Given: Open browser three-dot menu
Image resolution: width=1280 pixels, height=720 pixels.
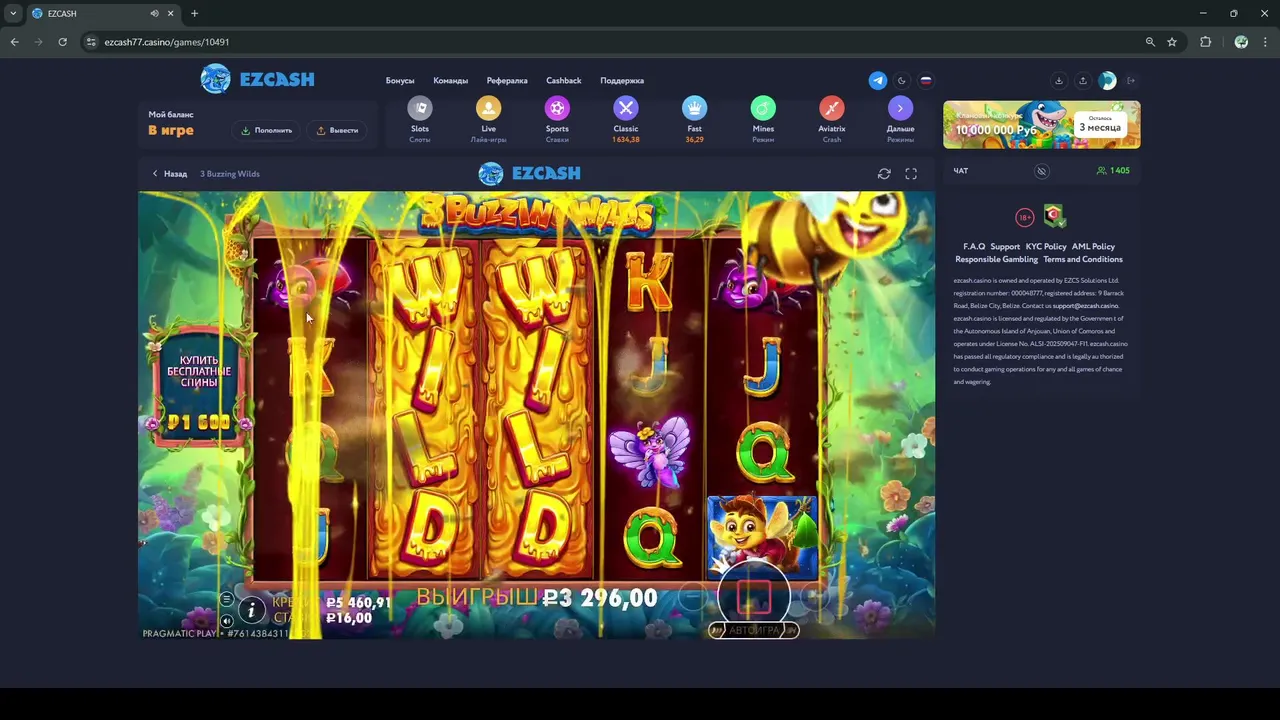Looking at the screenshot, I should pos(1266,42).
